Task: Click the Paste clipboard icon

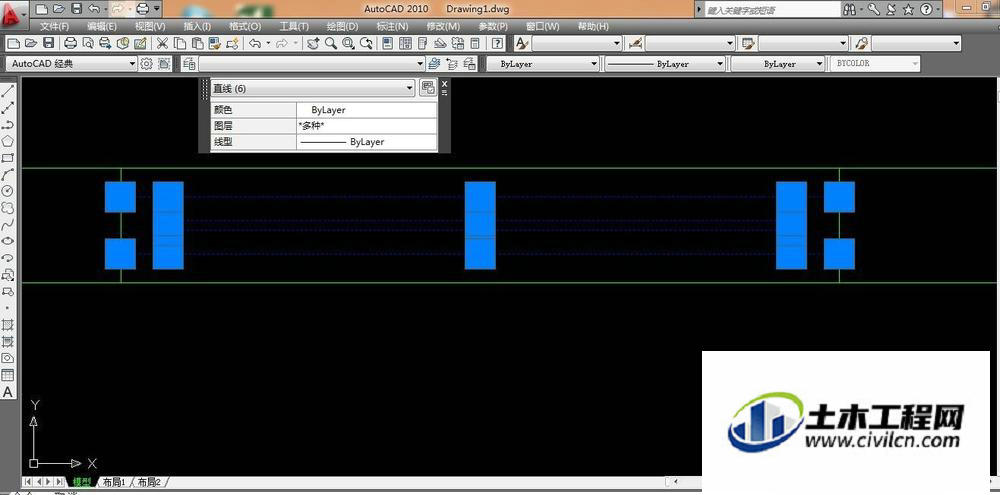Action: tap(198, 43)
